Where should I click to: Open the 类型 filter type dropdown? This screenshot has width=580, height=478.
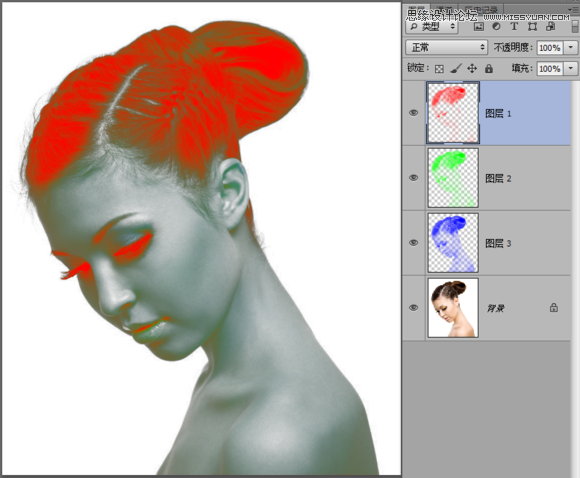(432, 27)
